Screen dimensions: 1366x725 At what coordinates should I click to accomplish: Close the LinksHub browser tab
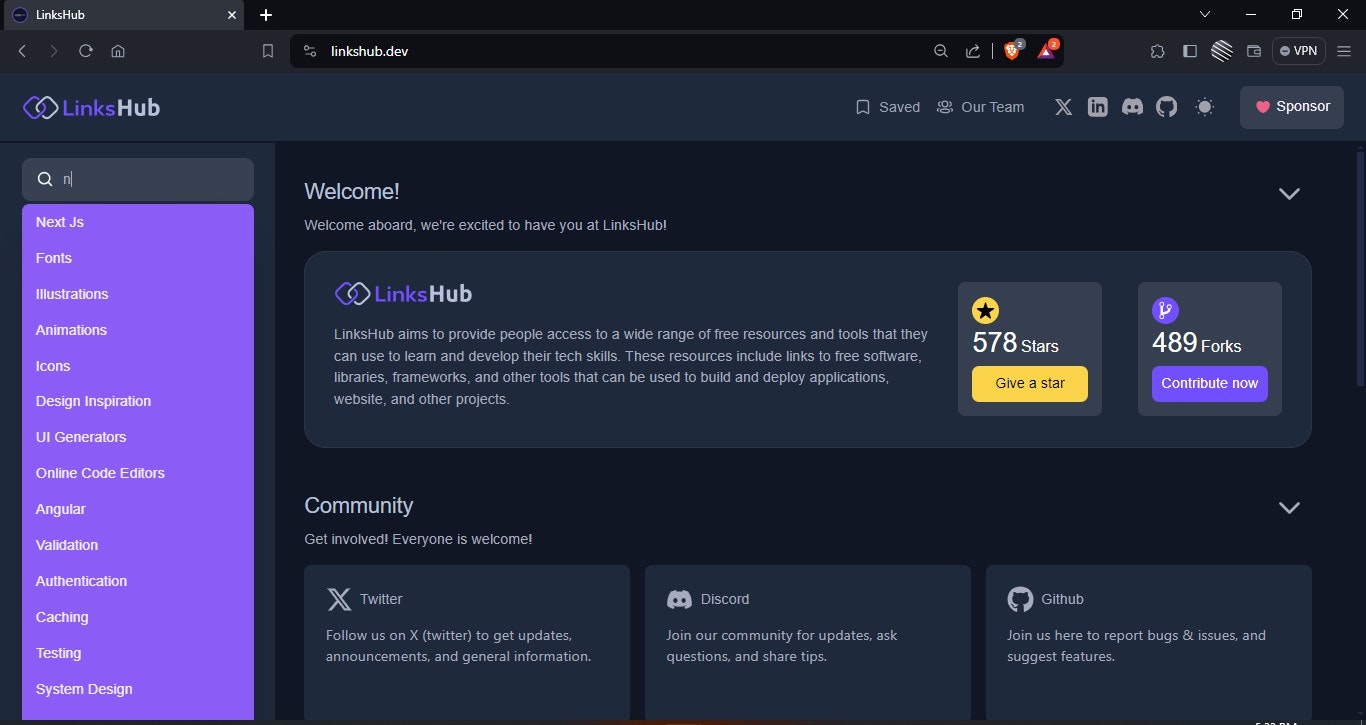tap(232, 15)
